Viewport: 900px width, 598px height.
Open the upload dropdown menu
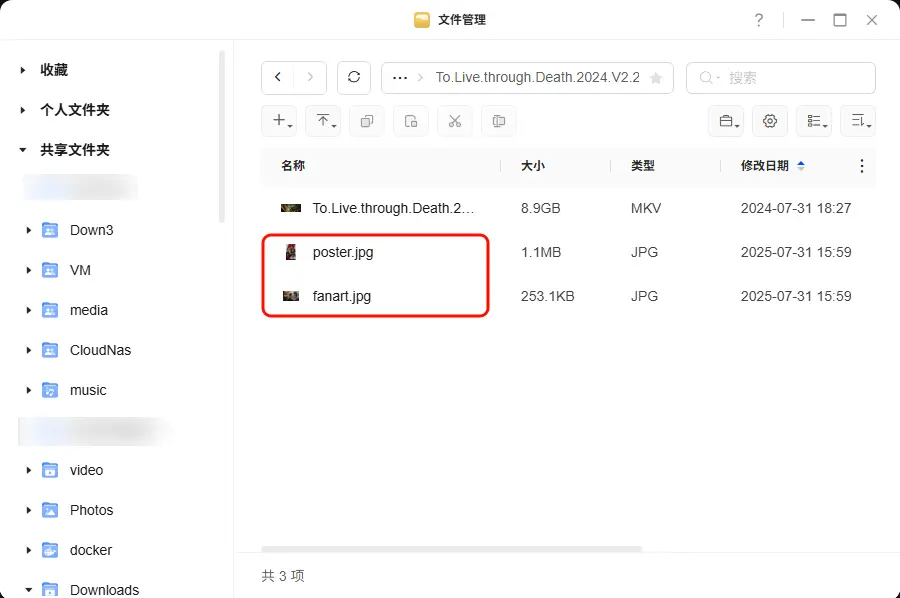pos(326,121)
